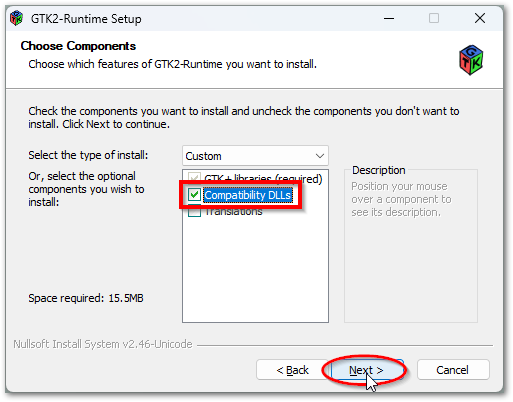Open the install type Custom dropdown
513x402 pixels.
[255, 156]
